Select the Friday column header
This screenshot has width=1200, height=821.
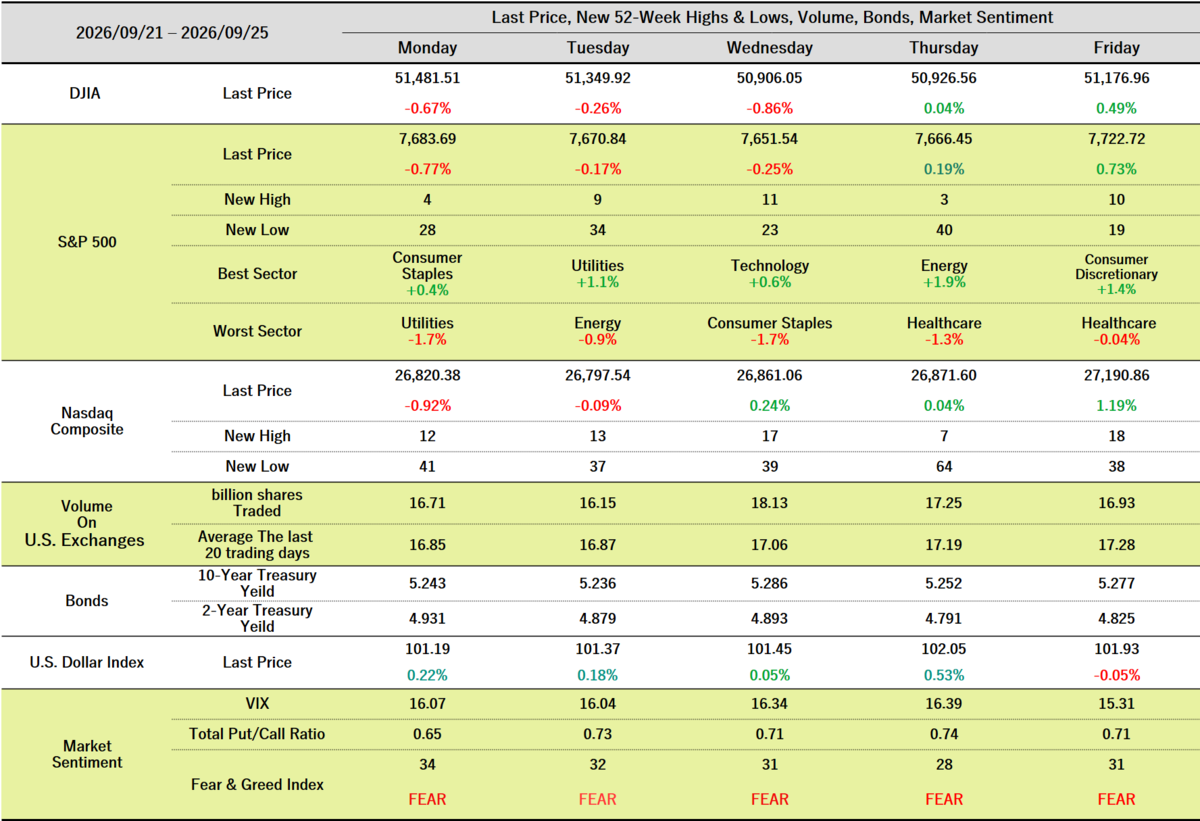[1117, 48]
